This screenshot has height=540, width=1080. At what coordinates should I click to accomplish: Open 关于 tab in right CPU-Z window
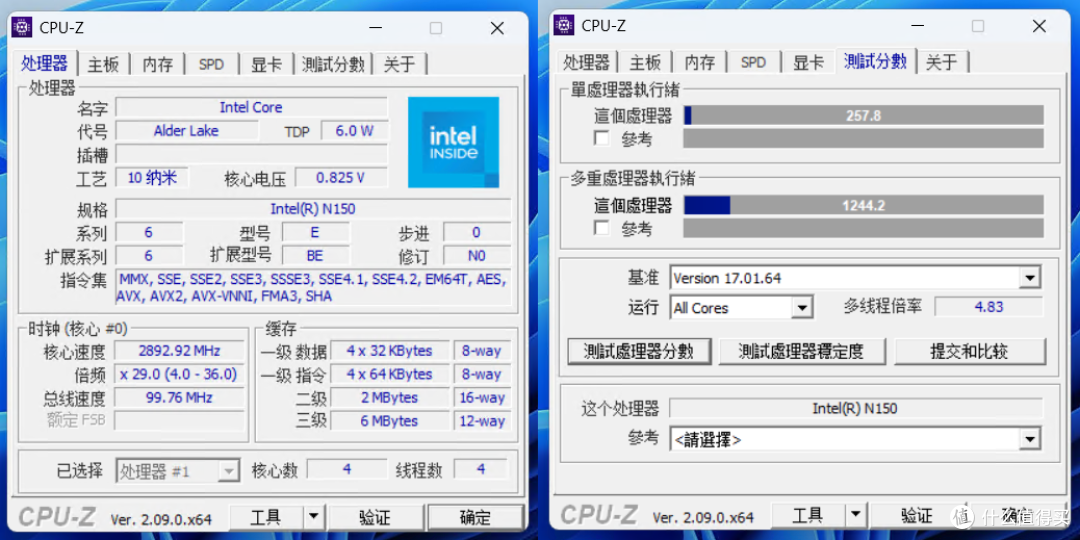pyautogui.click(x=942, y=63)
